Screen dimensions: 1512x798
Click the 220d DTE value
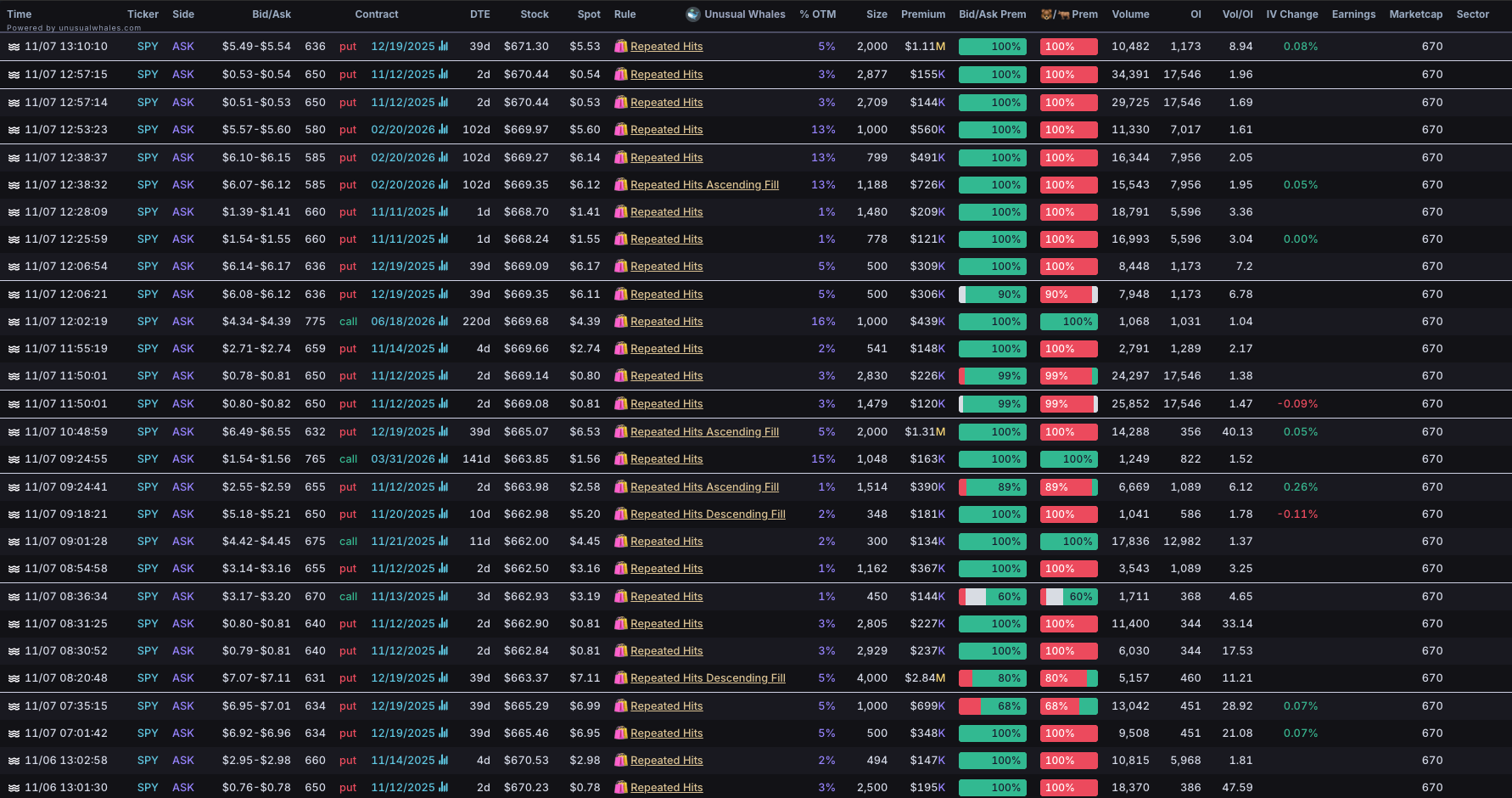point(476,322)
